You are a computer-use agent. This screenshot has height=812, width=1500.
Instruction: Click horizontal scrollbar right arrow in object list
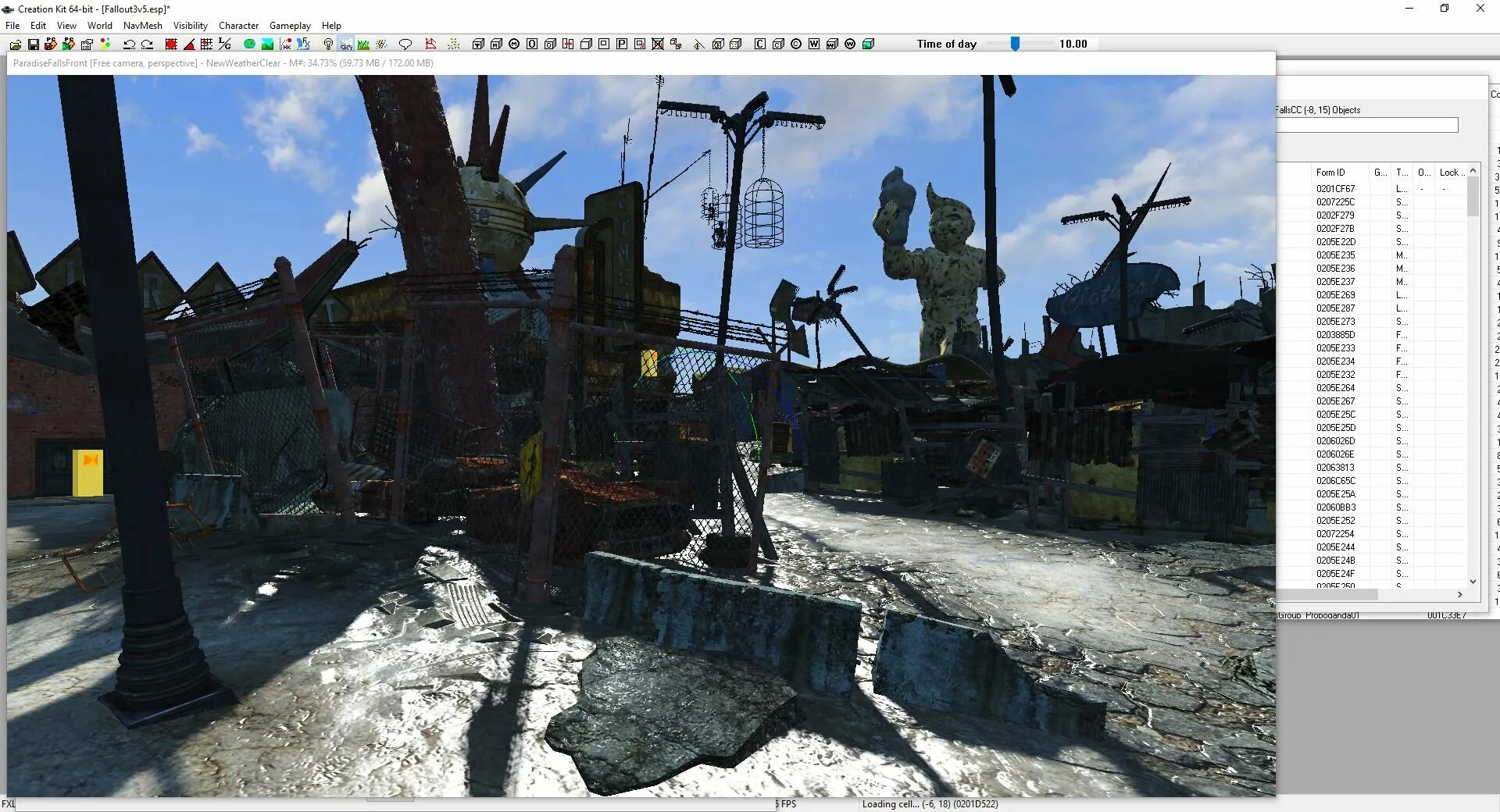[x=1459, y=594]
